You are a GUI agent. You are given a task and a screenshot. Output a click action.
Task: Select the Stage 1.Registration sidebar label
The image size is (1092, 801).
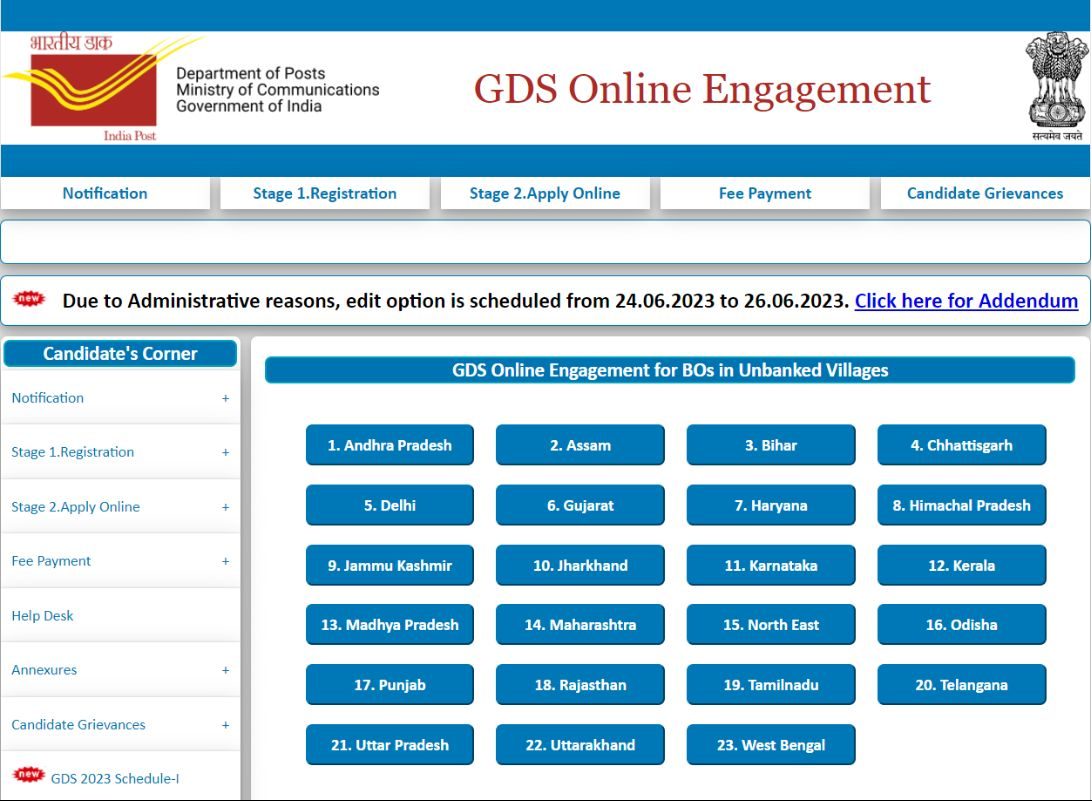(x=72, y=452)
